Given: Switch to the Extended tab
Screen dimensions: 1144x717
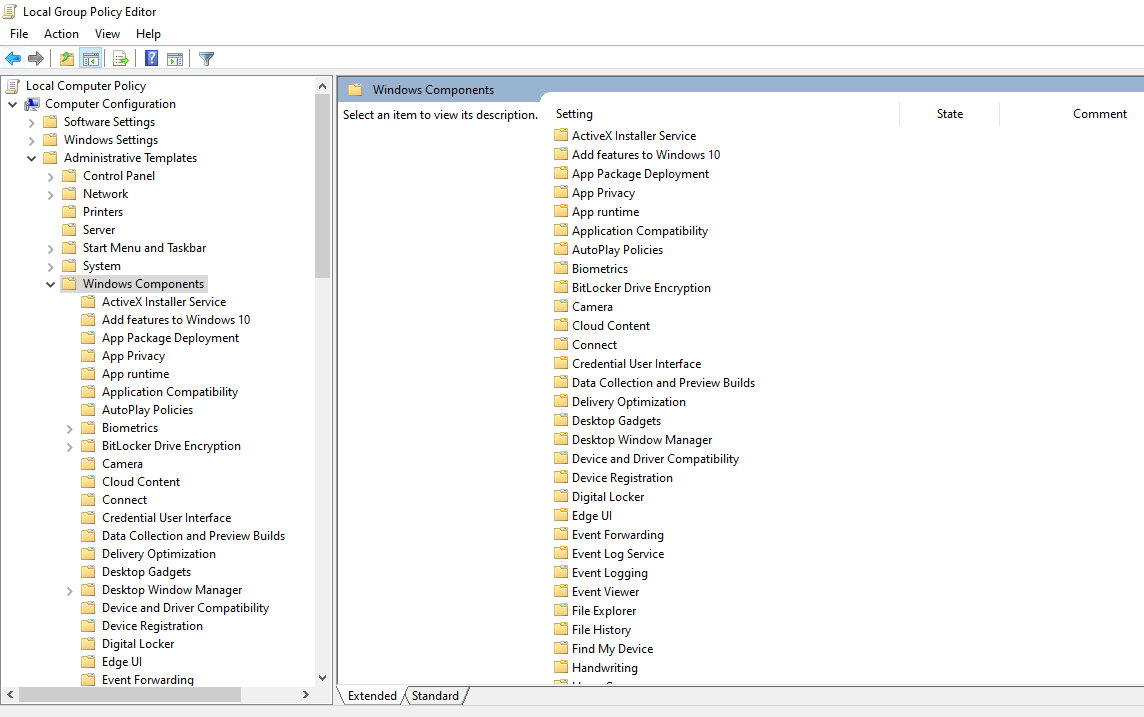Looking at the screenshot, I should point(372,695).
